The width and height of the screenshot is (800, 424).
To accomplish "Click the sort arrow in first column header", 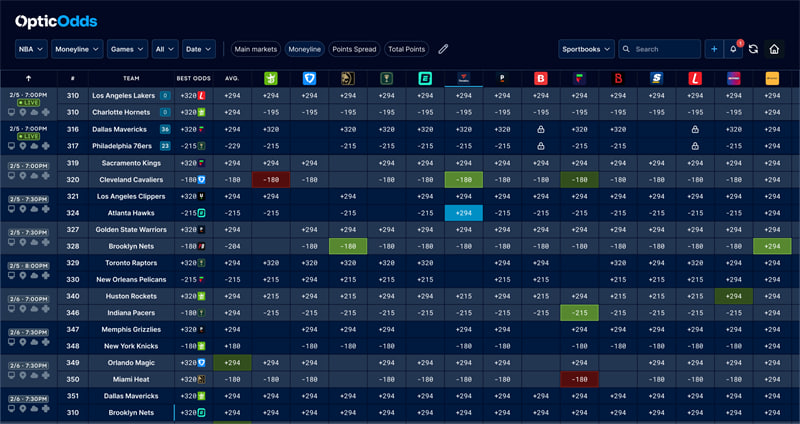I will tap(28, 78).
